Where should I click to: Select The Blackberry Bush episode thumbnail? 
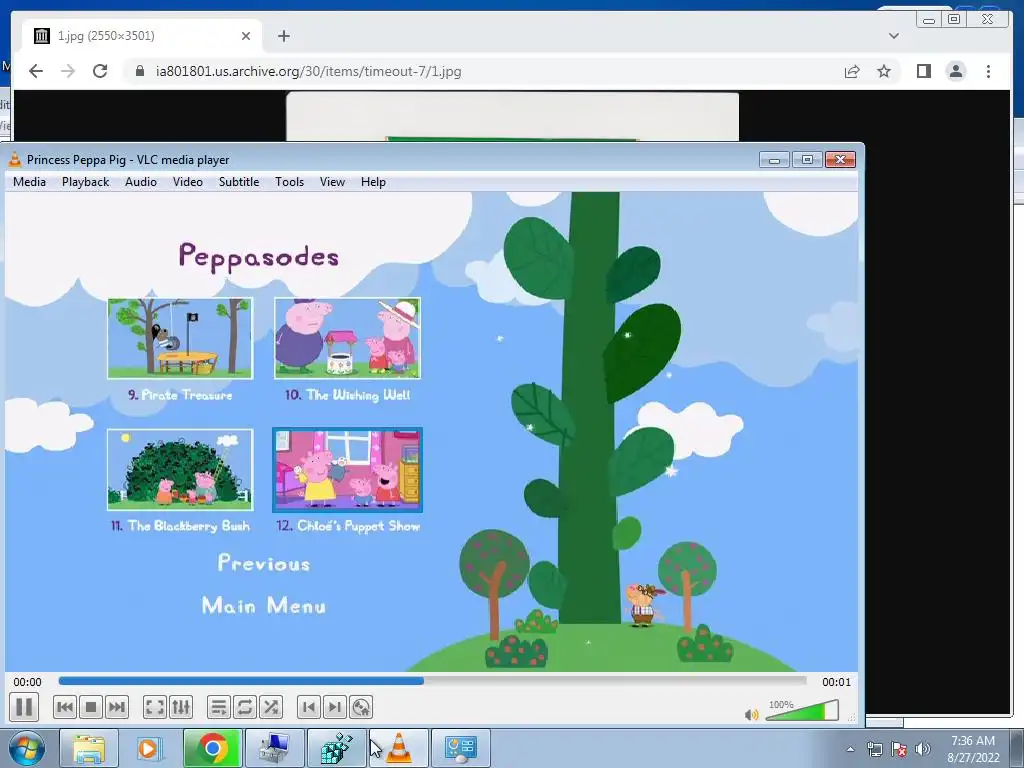pos(180,470)
